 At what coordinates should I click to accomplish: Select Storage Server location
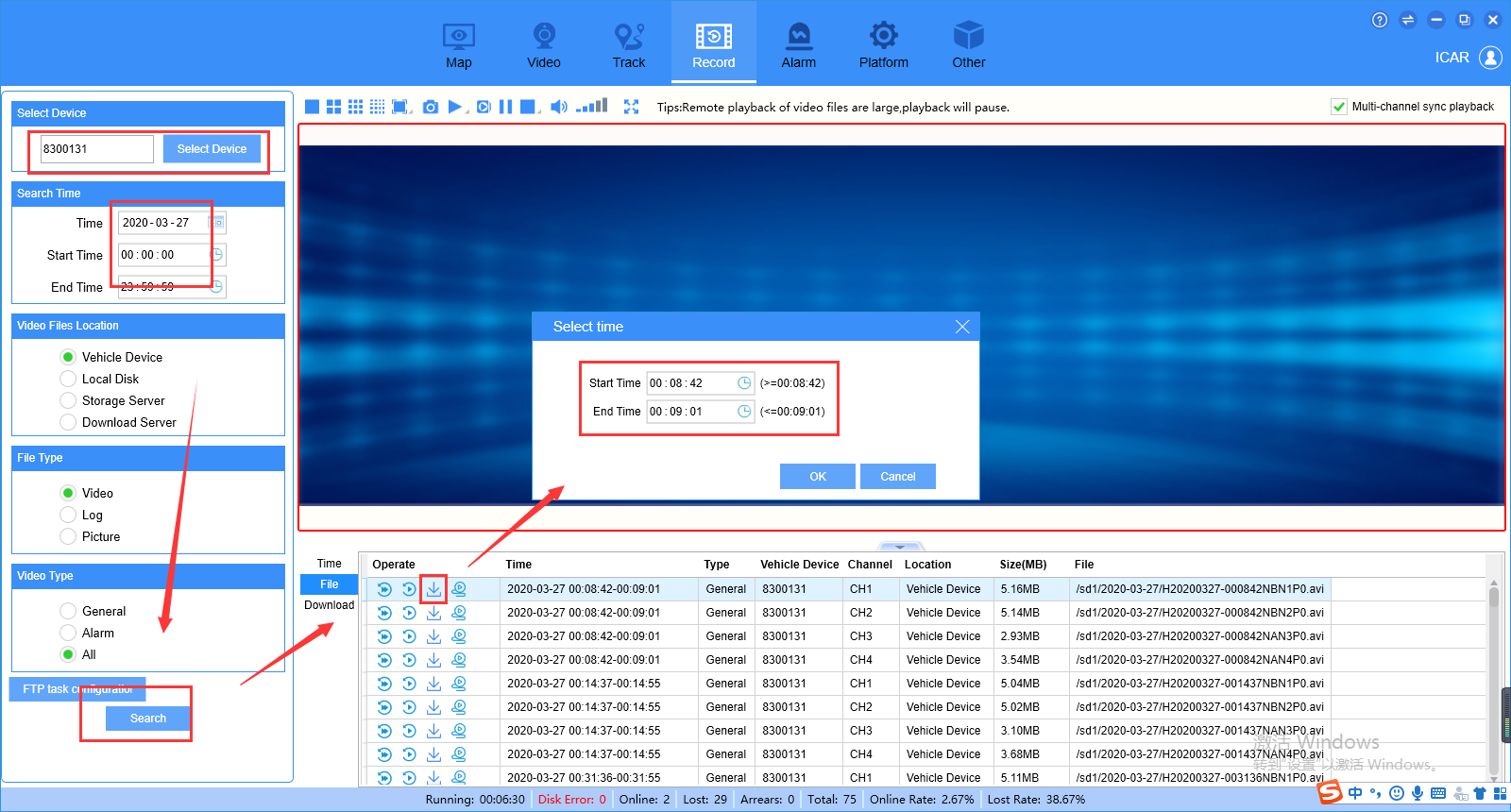pos(68,400)
